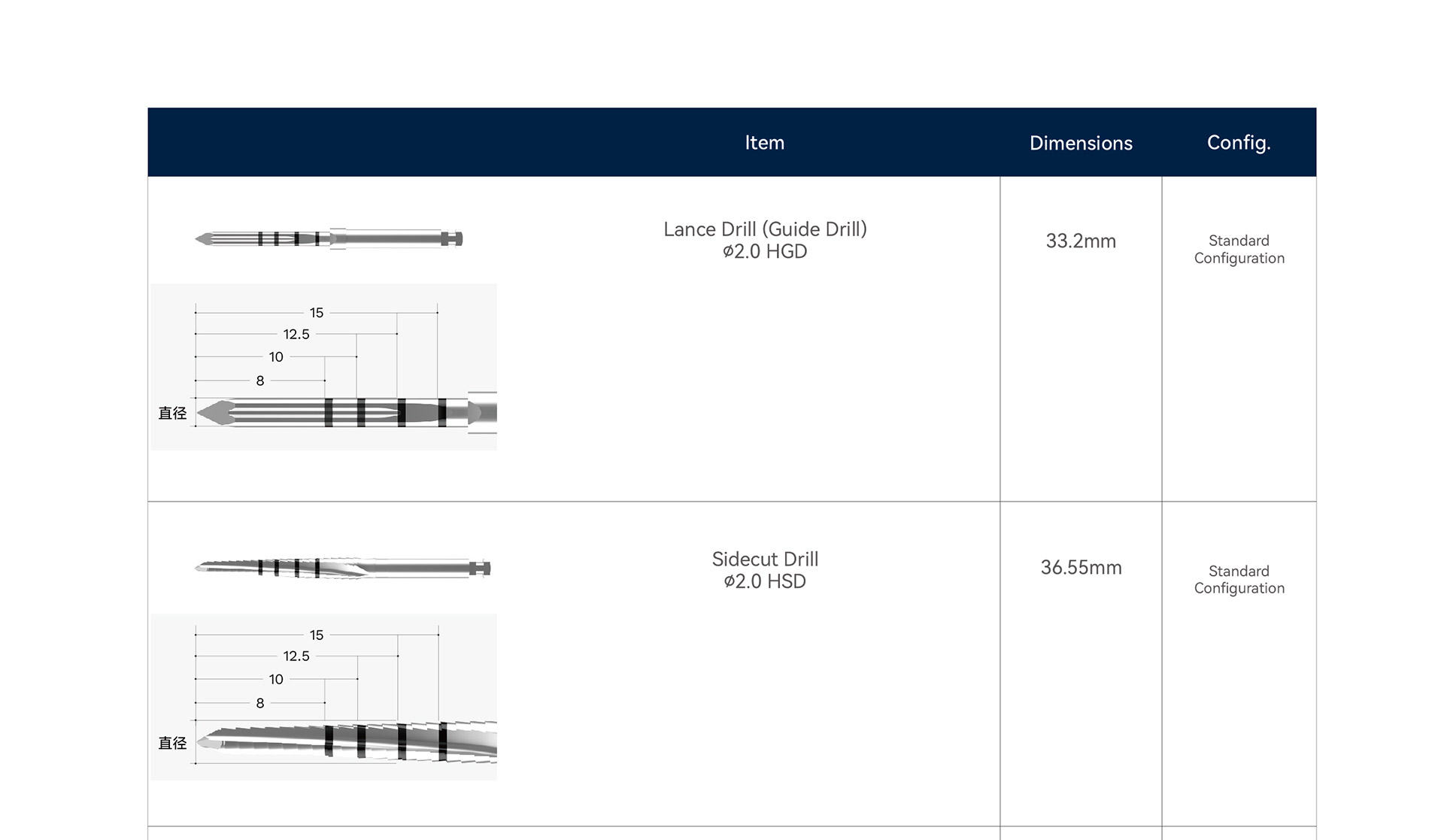
Task: Click the 8 marking in Sidecut diagram
Action: 260,703
